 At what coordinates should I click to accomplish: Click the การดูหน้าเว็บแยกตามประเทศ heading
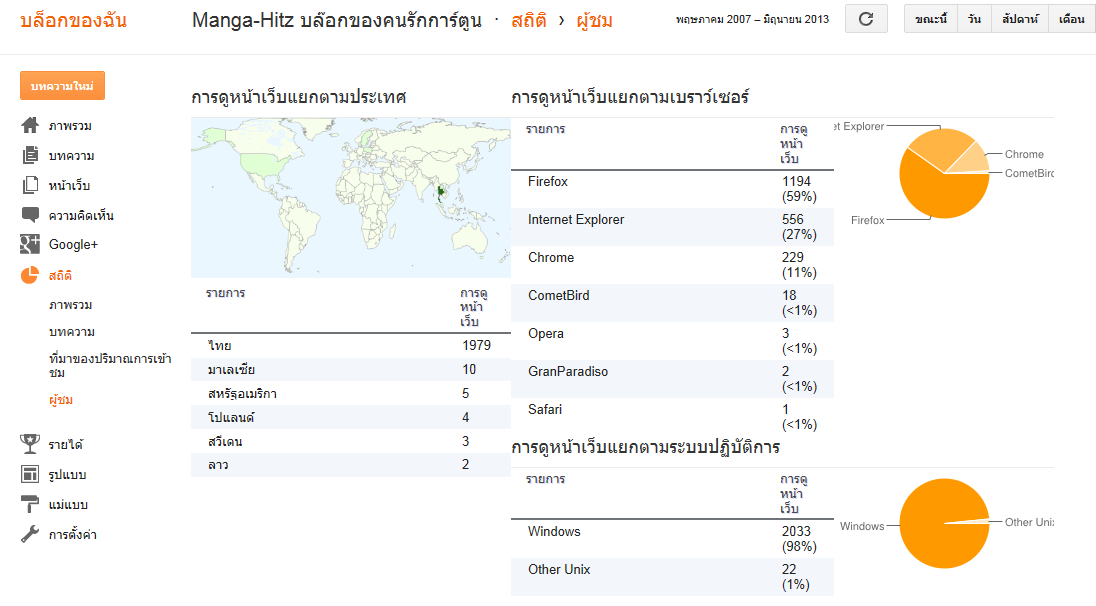pos(298,96)
